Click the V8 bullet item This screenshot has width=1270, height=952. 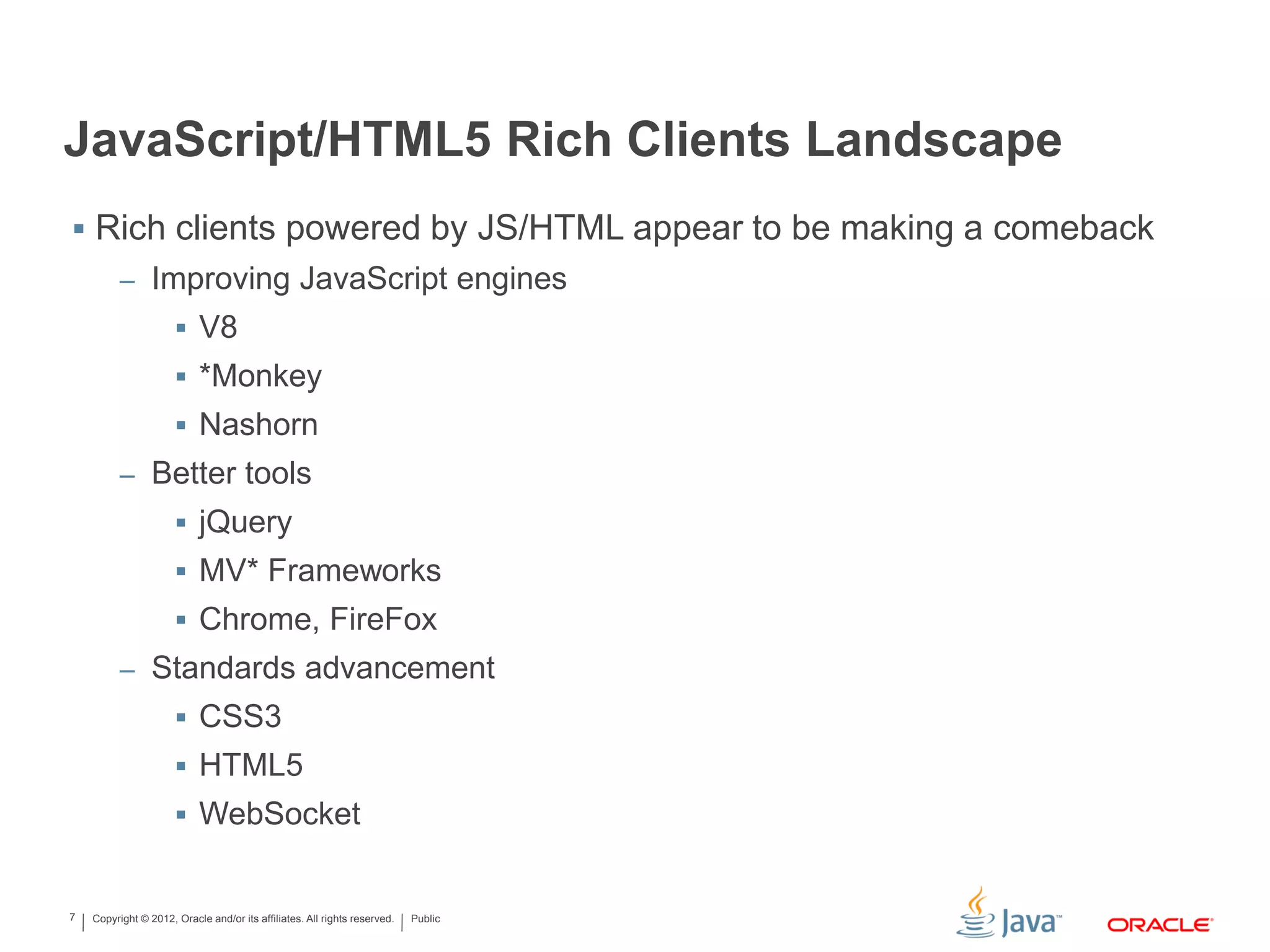pos(218,327)
